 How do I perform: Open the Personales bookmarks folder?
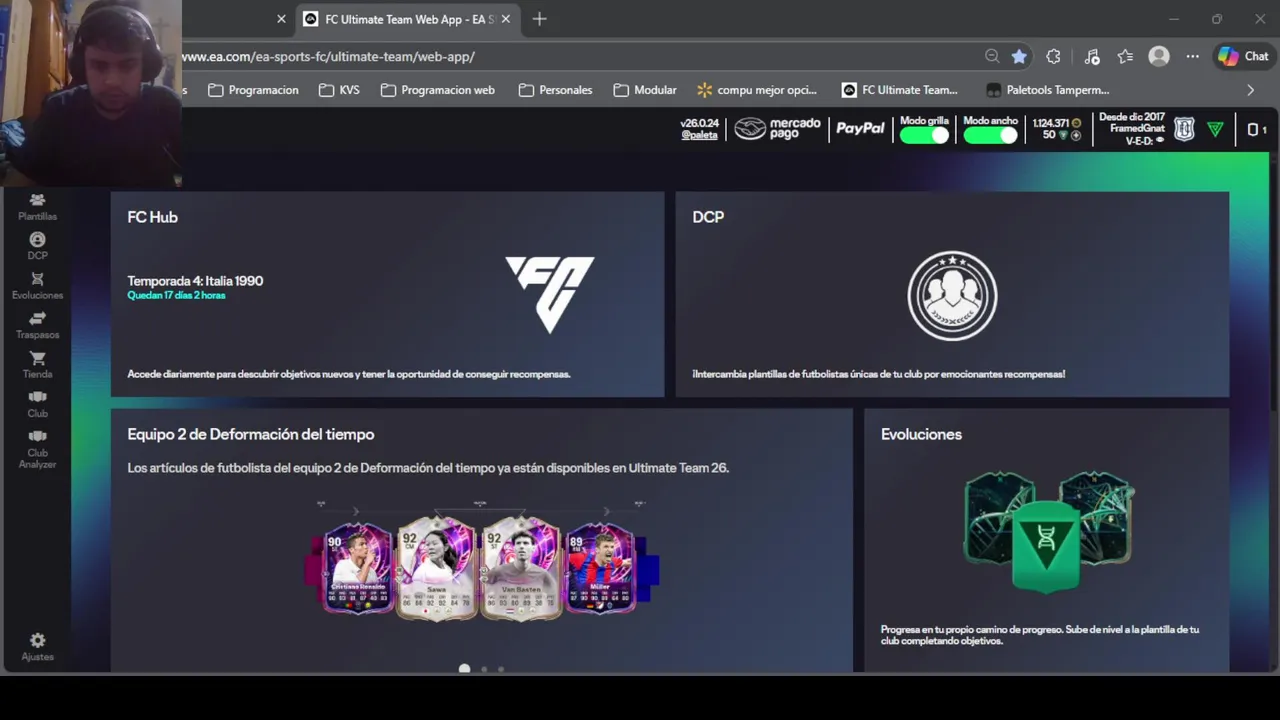tap(555, 90)
